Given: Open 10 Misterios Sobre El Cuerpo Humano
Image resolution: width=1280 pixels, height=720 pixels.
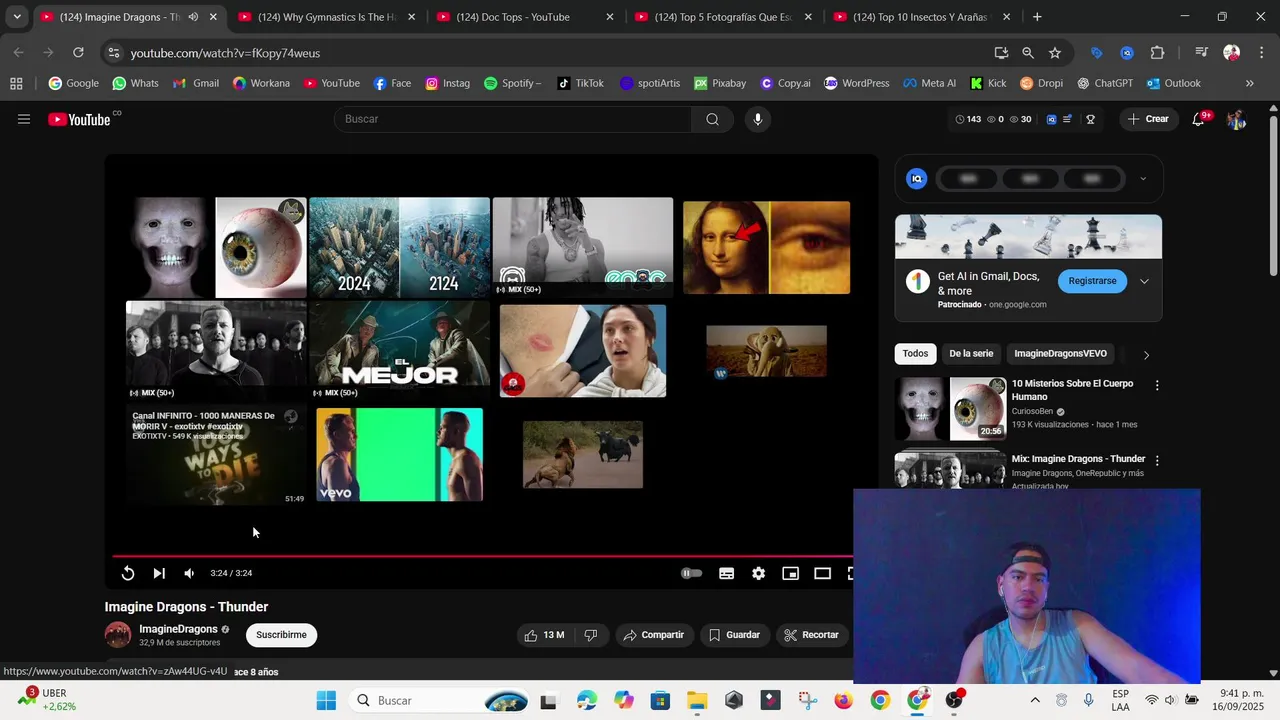Looking at the screenshot, I should (1072, 390).
